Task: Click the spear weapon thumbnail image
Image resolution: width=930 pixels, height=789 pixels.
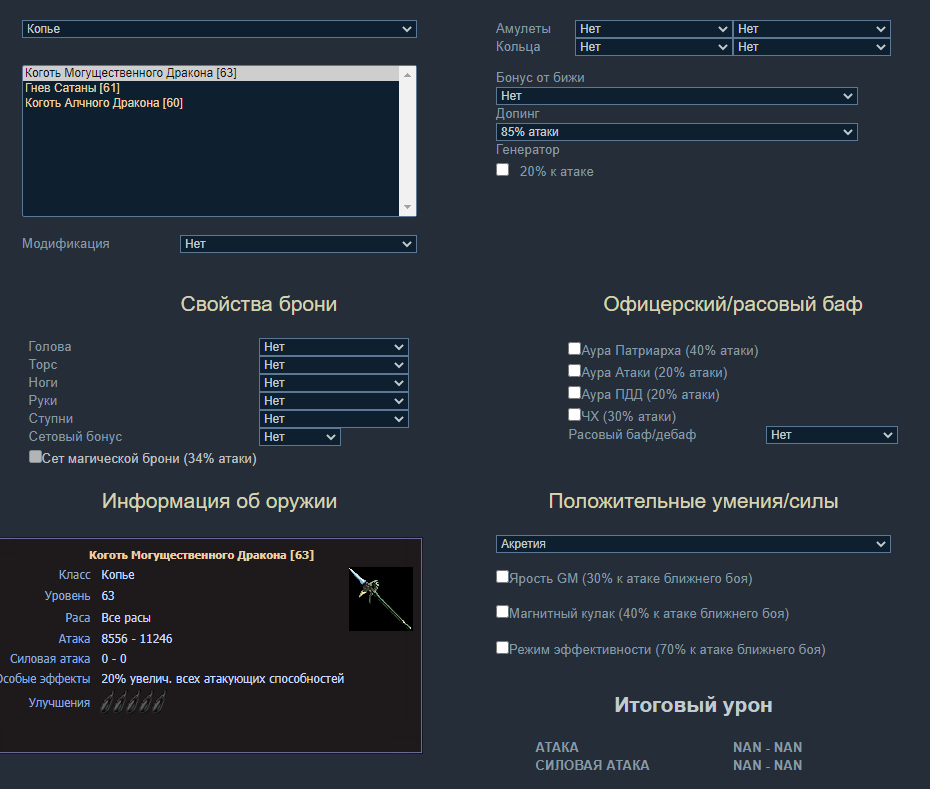Action: (381, 599)
